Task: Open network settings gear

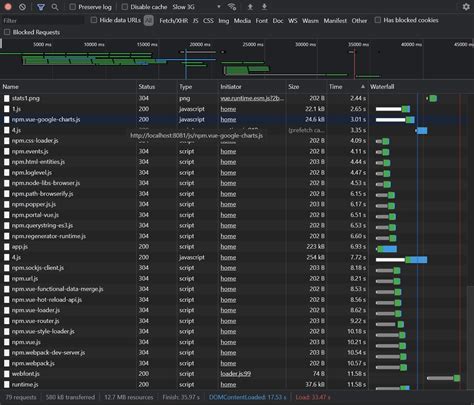Action: point(466,7)
